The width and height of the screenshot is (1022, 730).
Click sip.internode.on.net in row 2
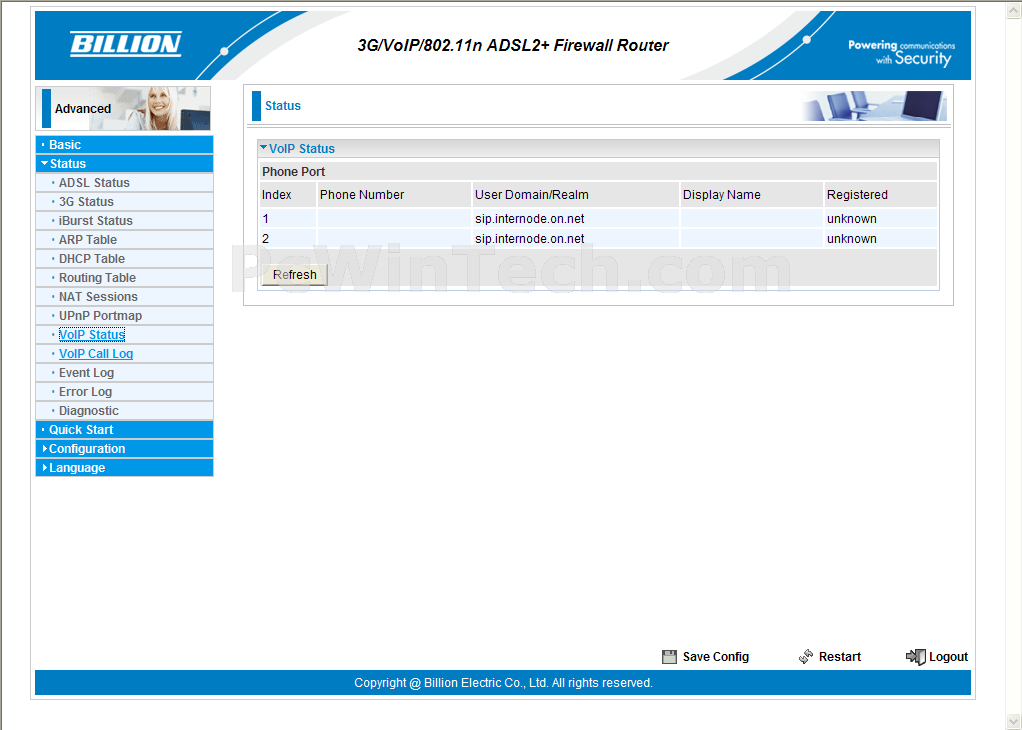pyautogui.click(x=529, y=239)
